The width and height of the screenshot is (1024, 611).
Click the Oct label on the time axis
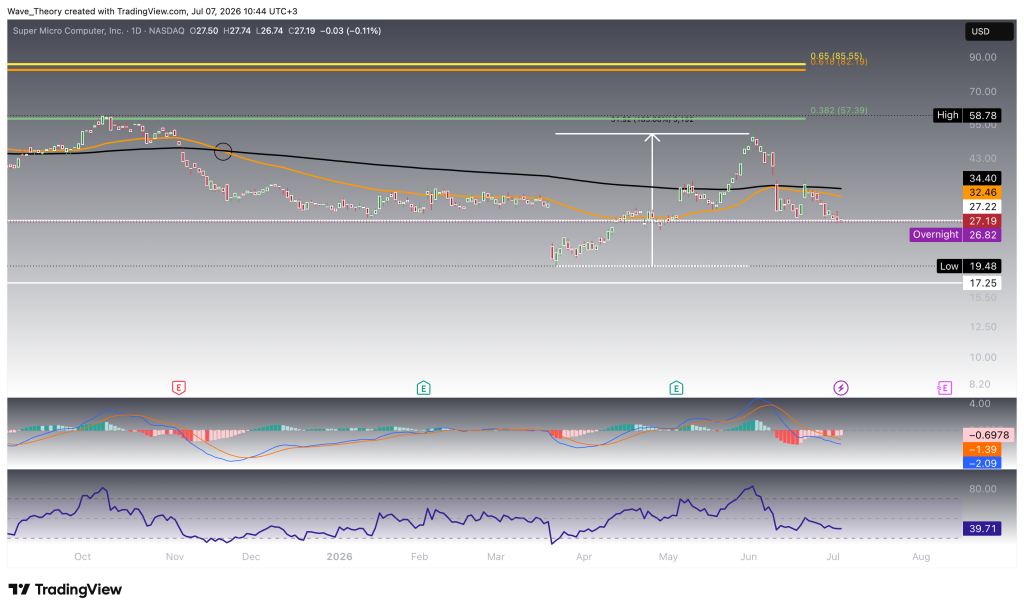tap(82, 557)
